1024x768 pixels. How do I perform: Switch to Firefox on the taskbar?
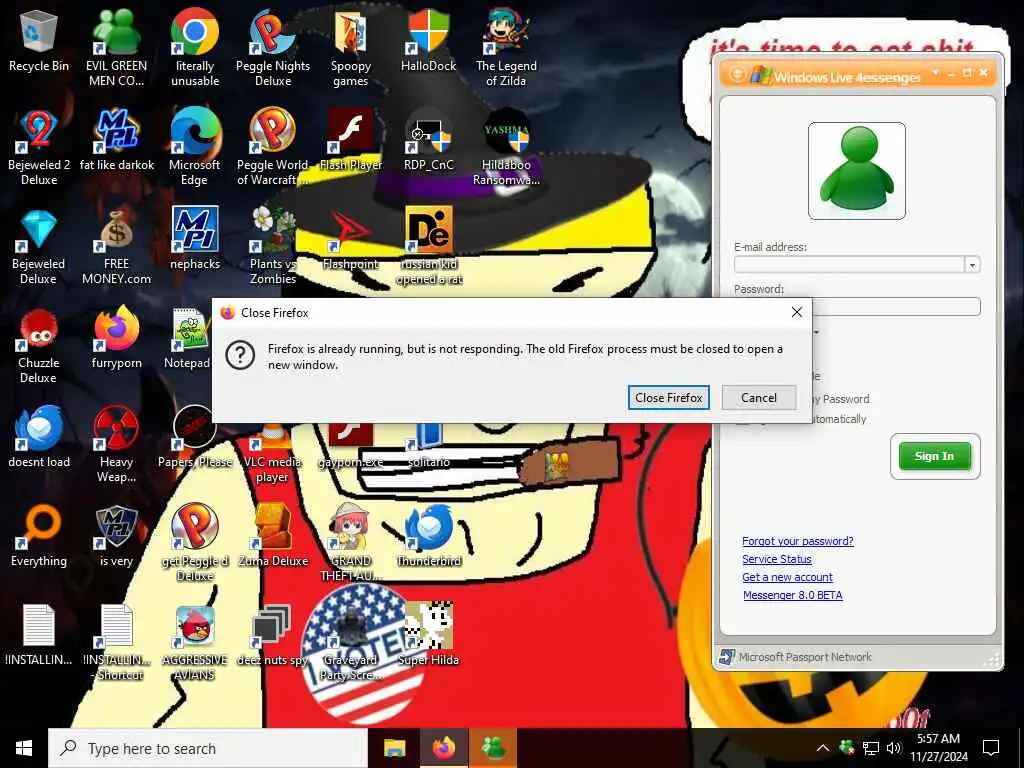click(x=443, y=748)
